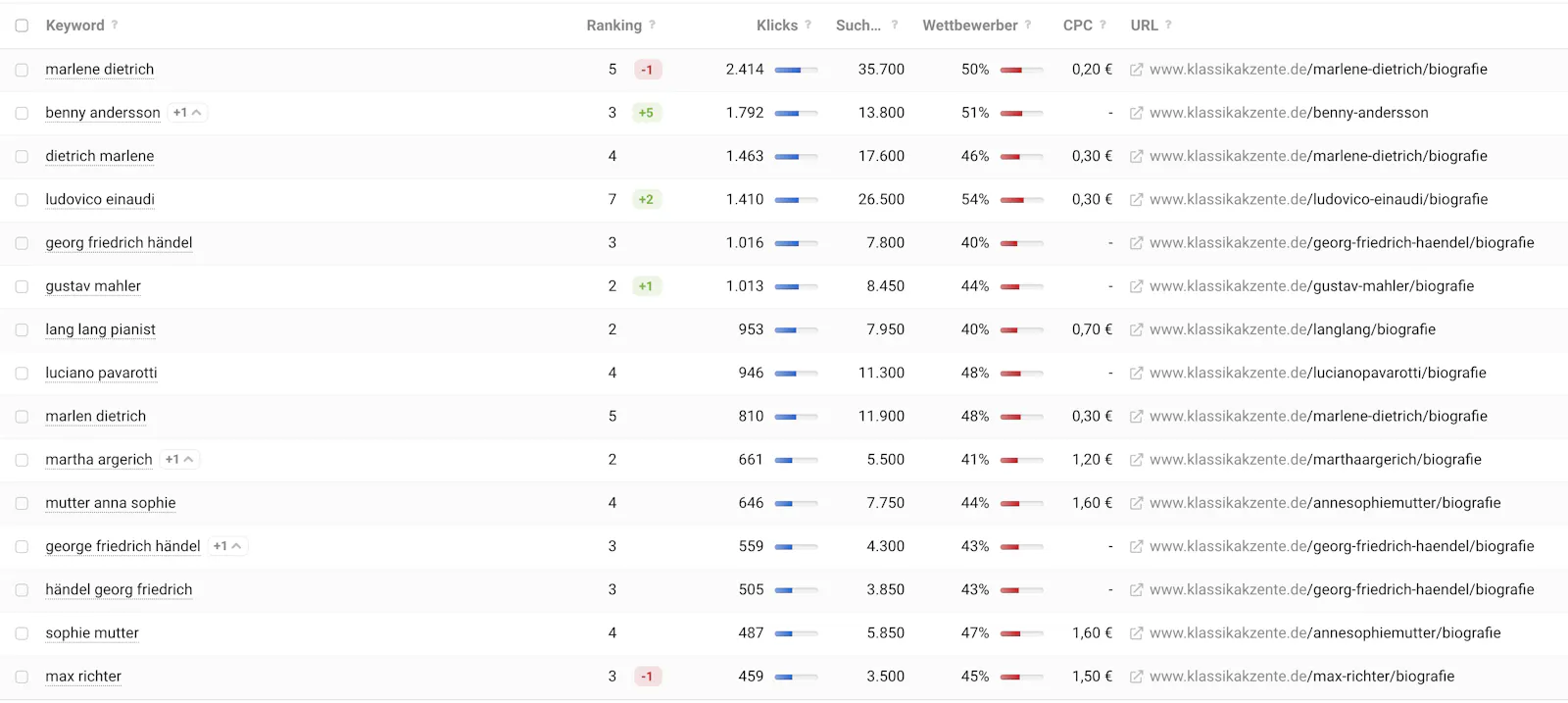This screenshot has height=703, width=1568.
Task: Check the max richter row checkbox
Action: point(22,678)
